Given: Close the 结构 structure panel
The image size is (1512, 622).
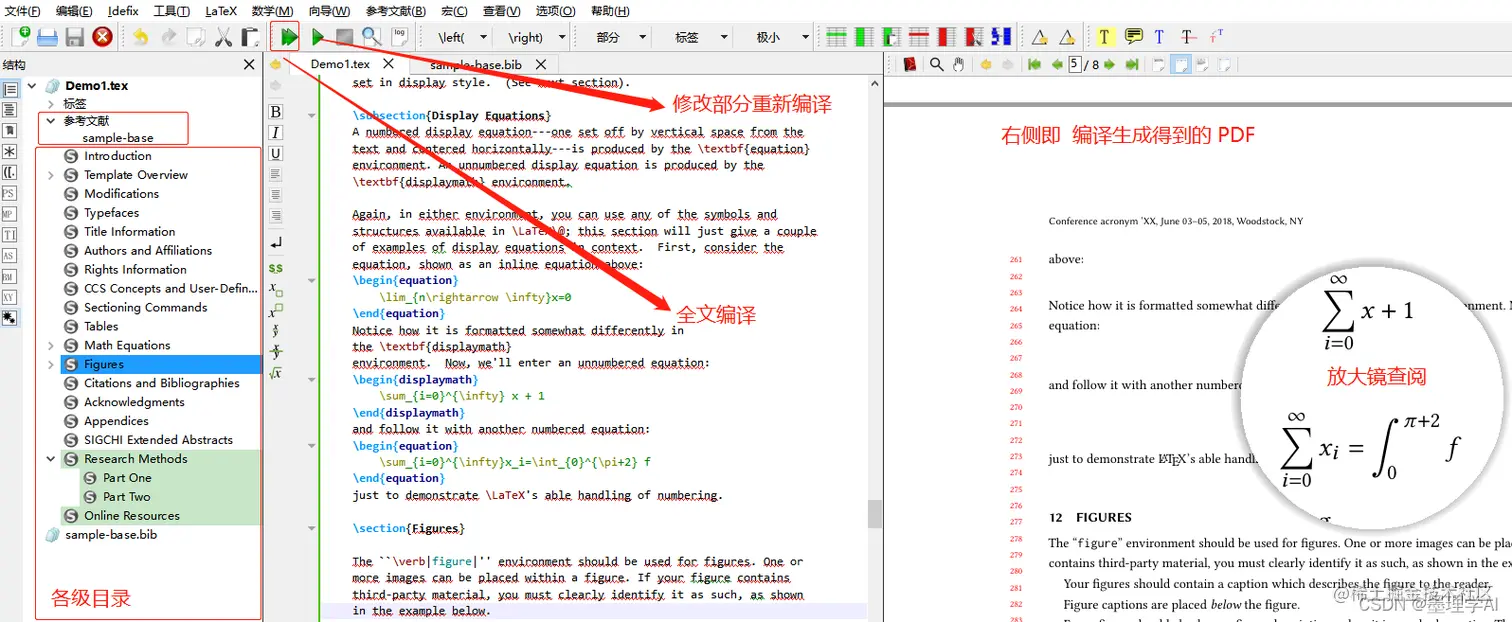Looking at the screenshot, I should pyautogui.click(x=249, y=64).
